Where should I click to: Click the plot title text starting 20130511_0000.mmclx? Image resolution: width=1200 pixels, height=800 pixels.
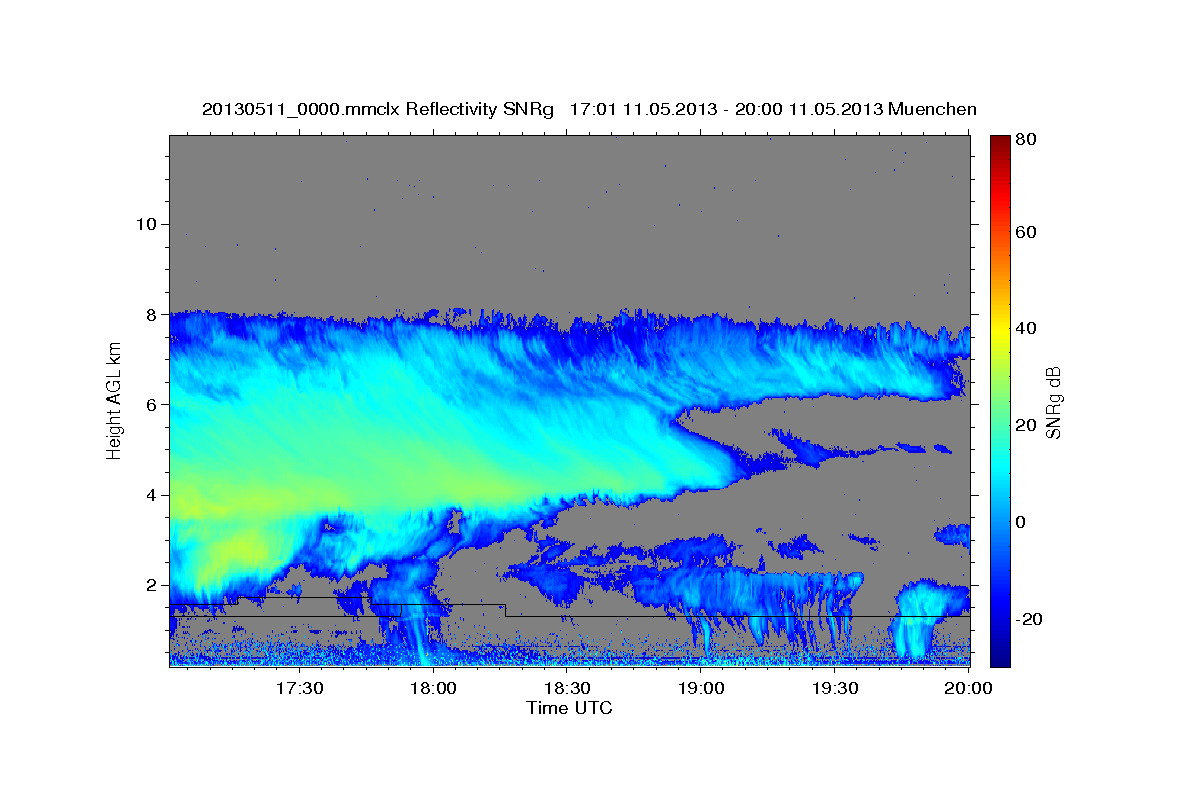[589, 109]
